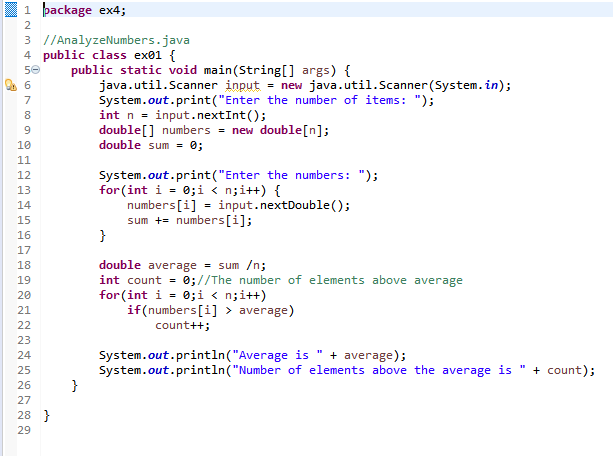This screenshot has height=456, width=613.
Task: Click the warning marker on line 6
Action: (11, 85)
